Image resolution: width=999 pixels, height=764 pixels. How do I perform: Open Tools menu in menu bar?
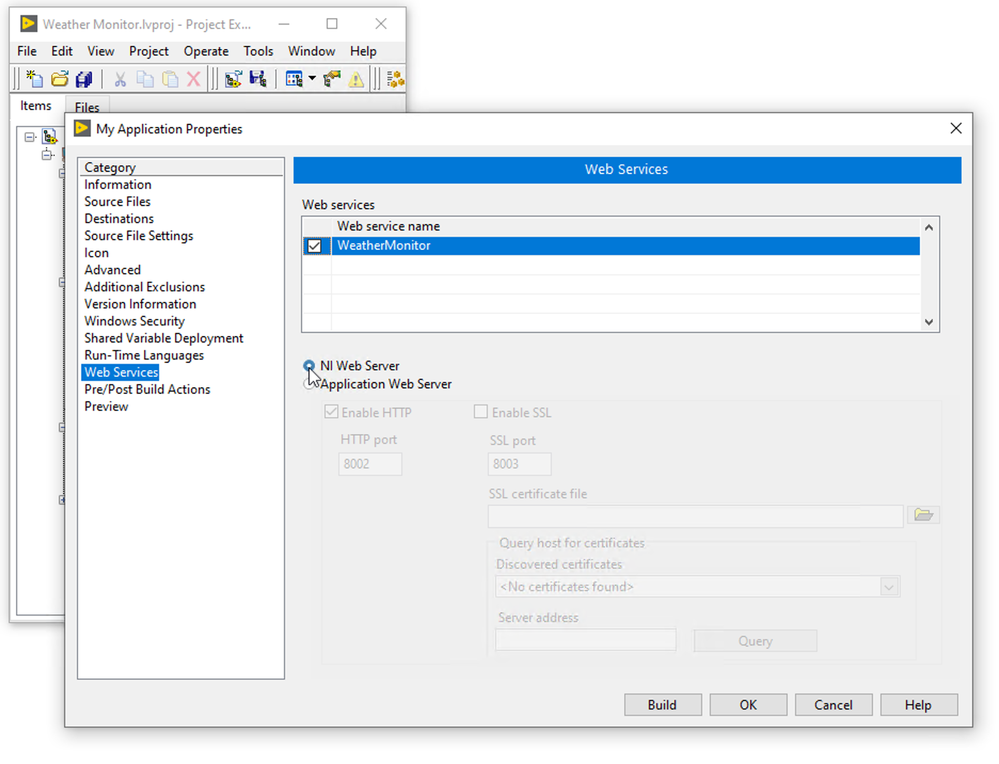[x=258, y=51]
